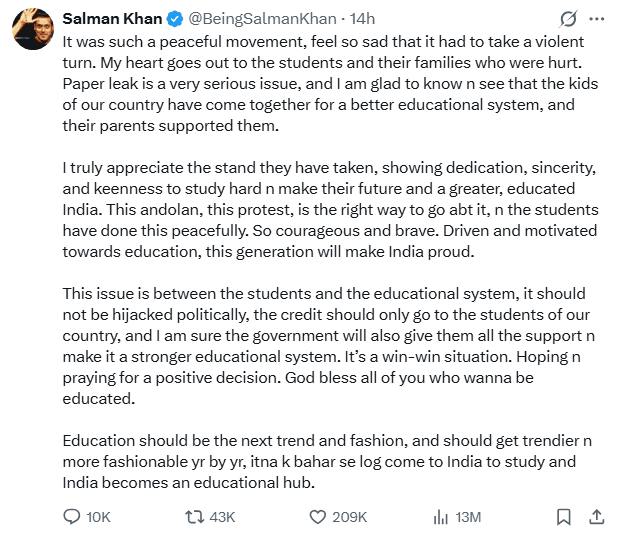Click the 209K likes count
The image size is (622, 534).
click(x=349, y=517)
